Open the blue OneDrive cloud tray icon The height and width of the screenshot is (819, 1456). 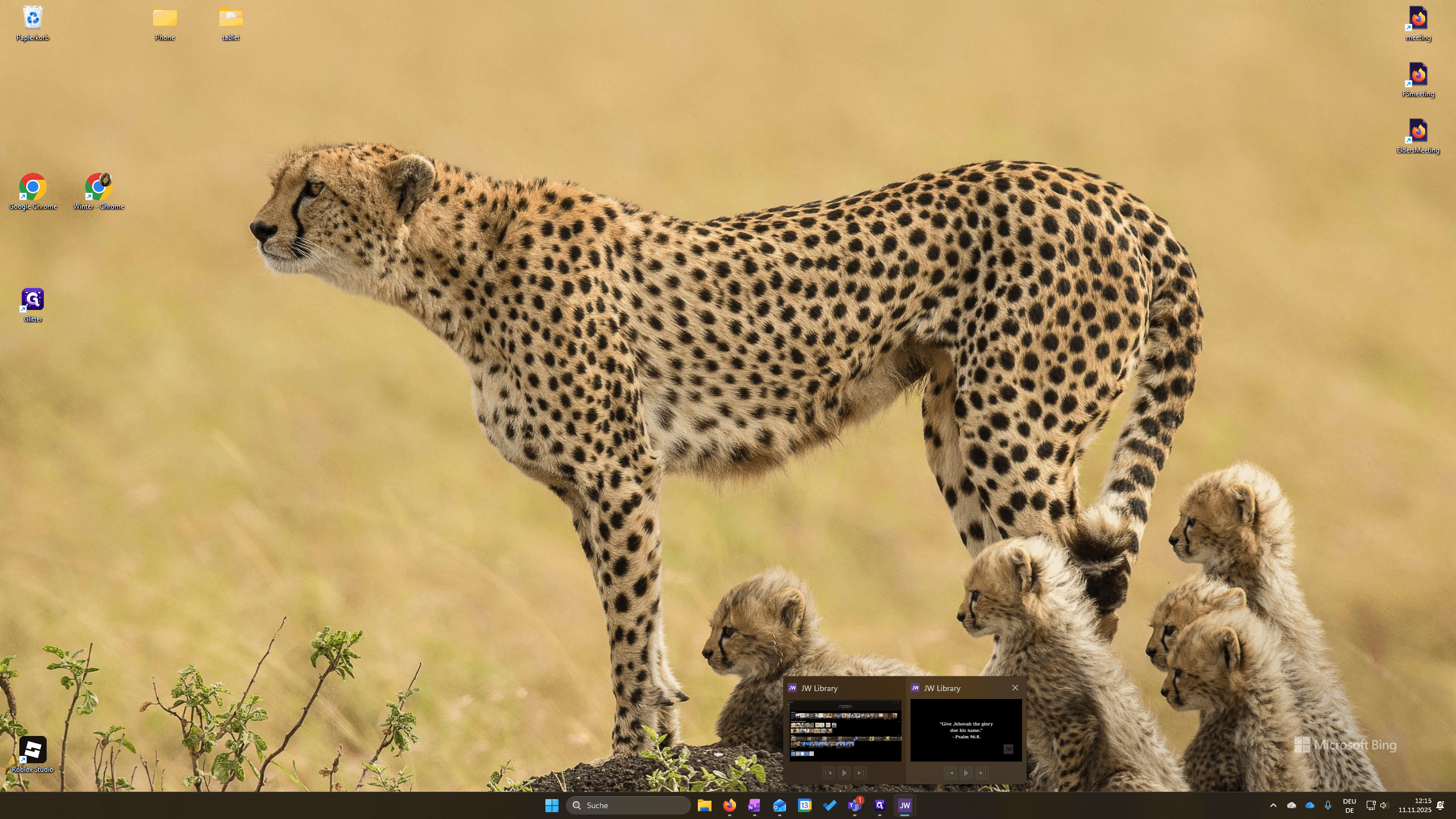(1310, 805)
